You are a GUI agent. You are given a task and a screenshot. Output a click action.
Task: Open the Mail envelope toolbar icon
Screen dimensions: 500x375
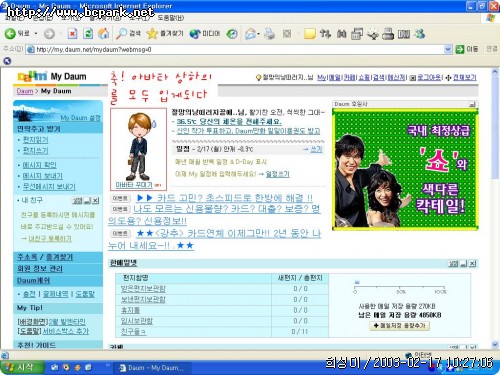pyautogui.click(x=250, y=34)
